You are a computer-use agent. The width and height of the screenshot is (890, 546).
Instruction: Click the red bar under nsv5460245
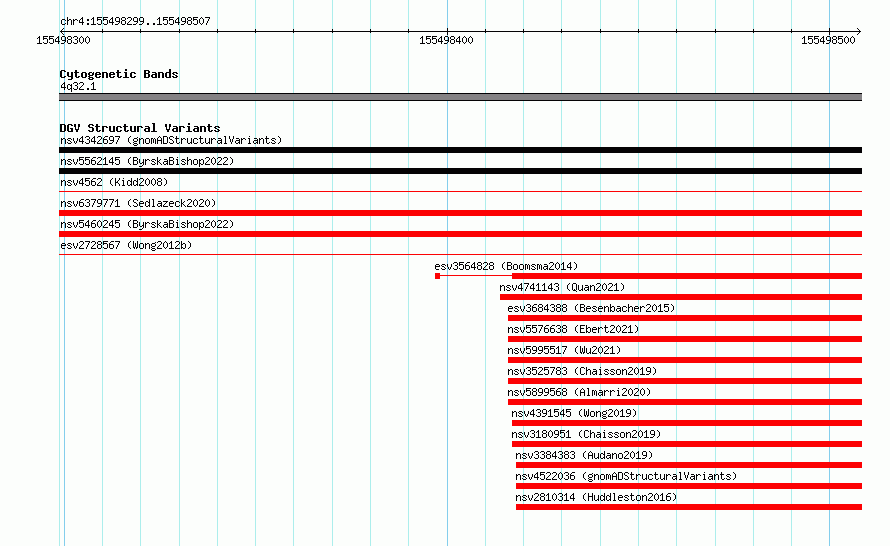(460, 234)
